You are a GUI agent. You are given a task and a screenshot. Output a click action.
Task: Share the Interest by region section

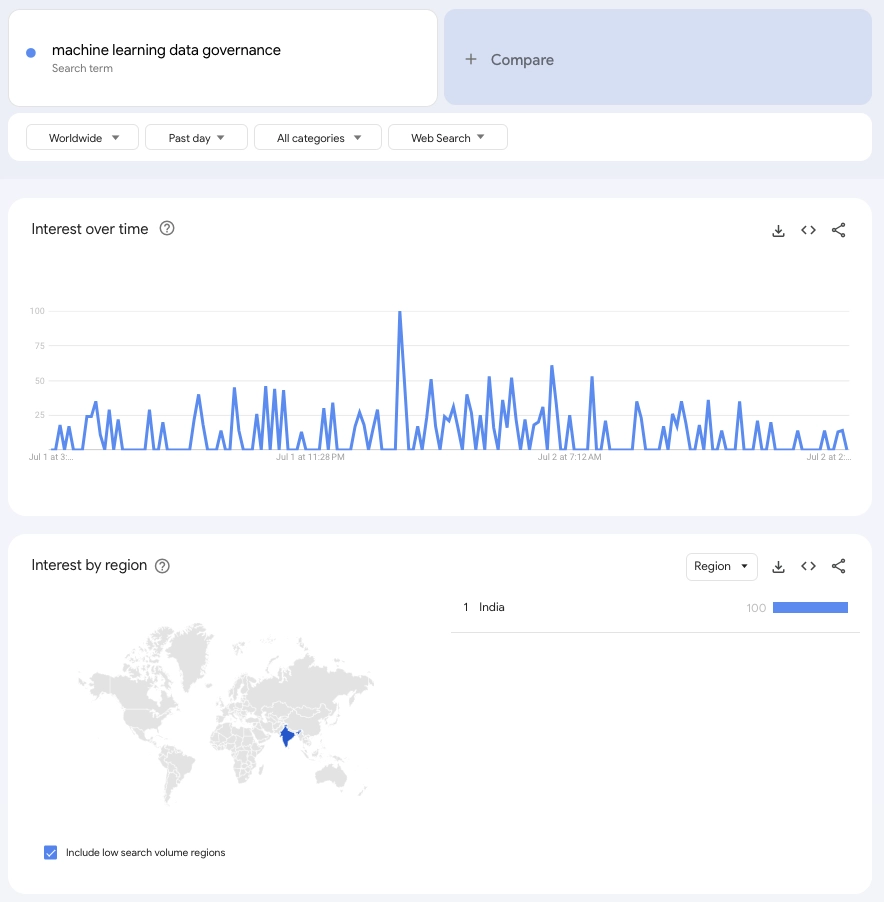click(x=839, y=566)
